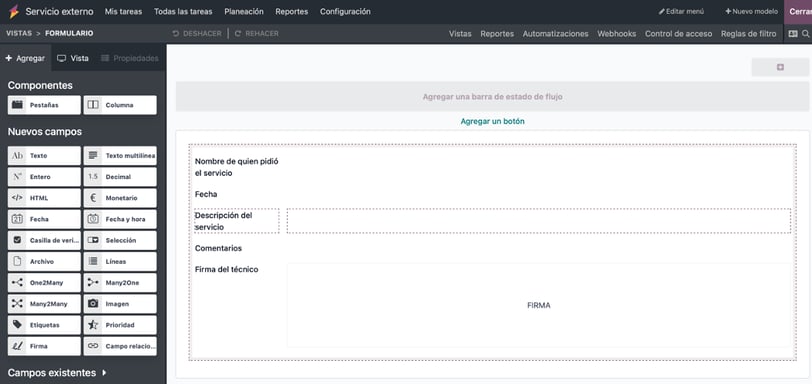Select the Many2Many relation field
The height and width of the screenshot is (384, 812).
pyautogui.click(x=44, y=304)
